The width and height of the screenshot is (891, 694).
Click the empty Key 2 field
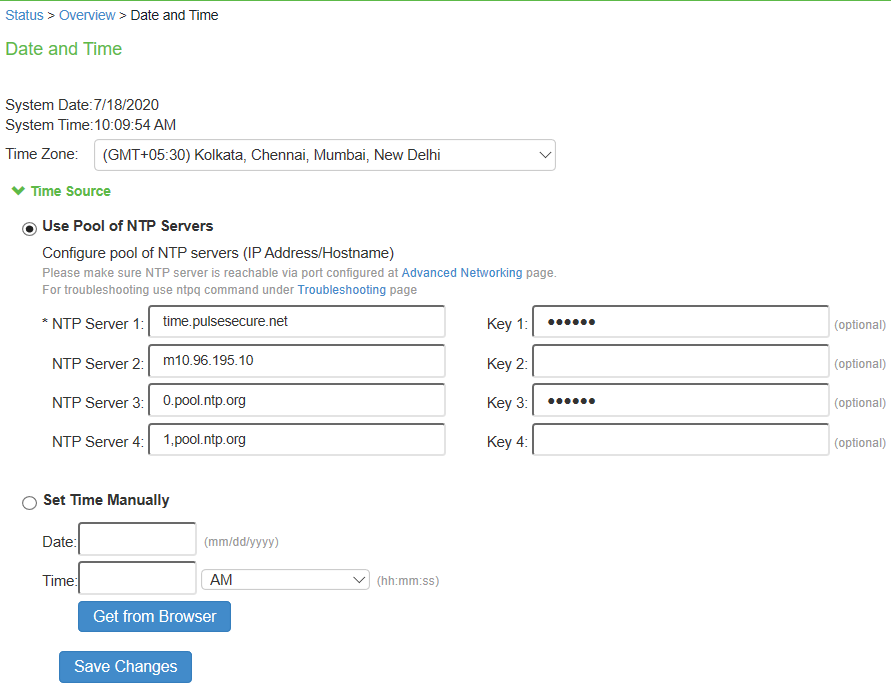[680, 362]
